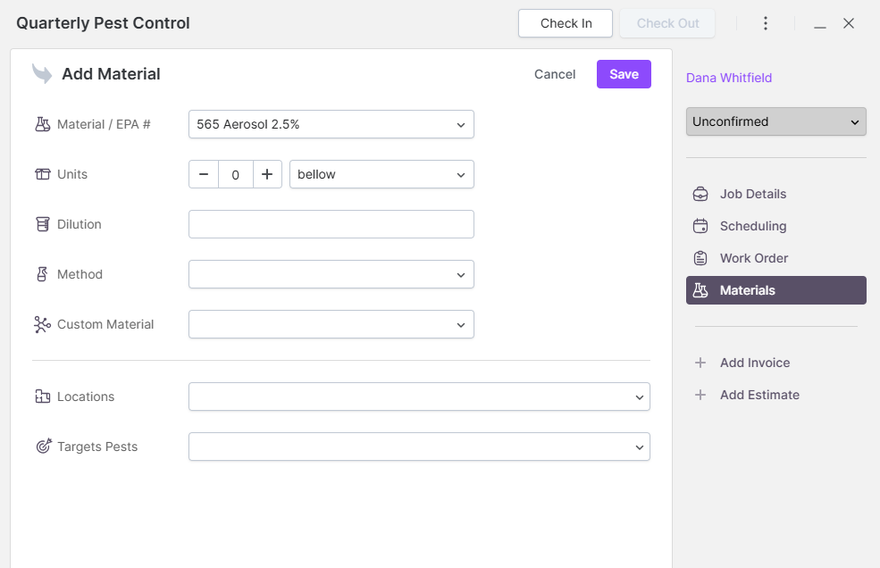Click the beaker icon beside Dilution
This screenshot has height=568, width=880.
(x=43, y=224)
